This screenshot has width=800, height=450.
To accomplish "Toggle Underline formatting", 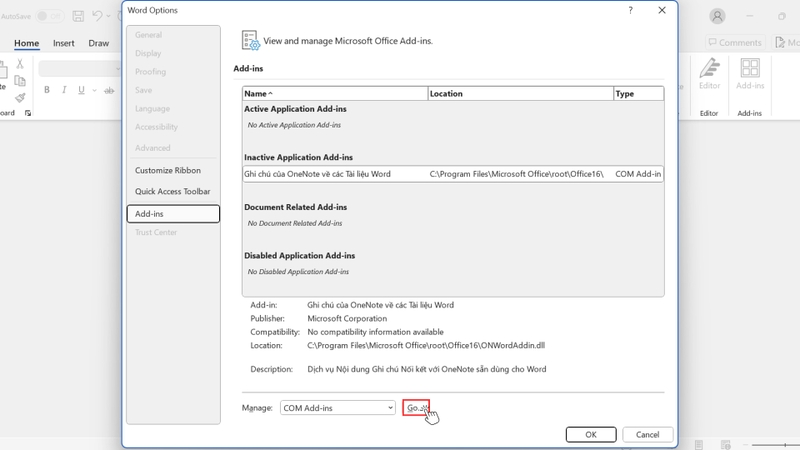I will [x=81, y=90].
